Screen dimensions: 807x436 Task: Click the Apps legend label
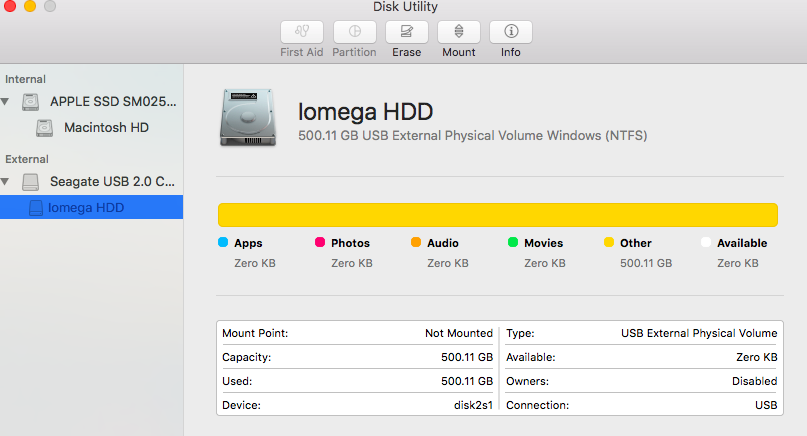click(x=248, y=243)
